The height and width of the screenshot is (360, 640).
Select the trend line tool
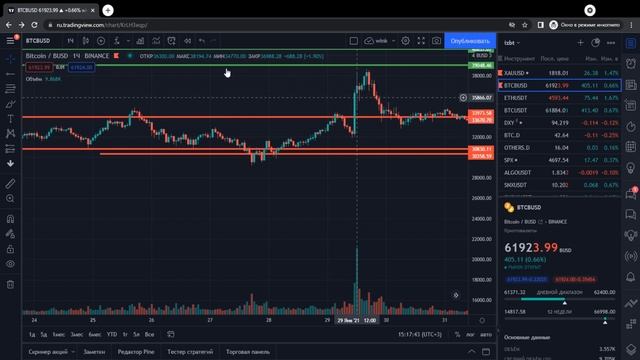tap(10, 74)
